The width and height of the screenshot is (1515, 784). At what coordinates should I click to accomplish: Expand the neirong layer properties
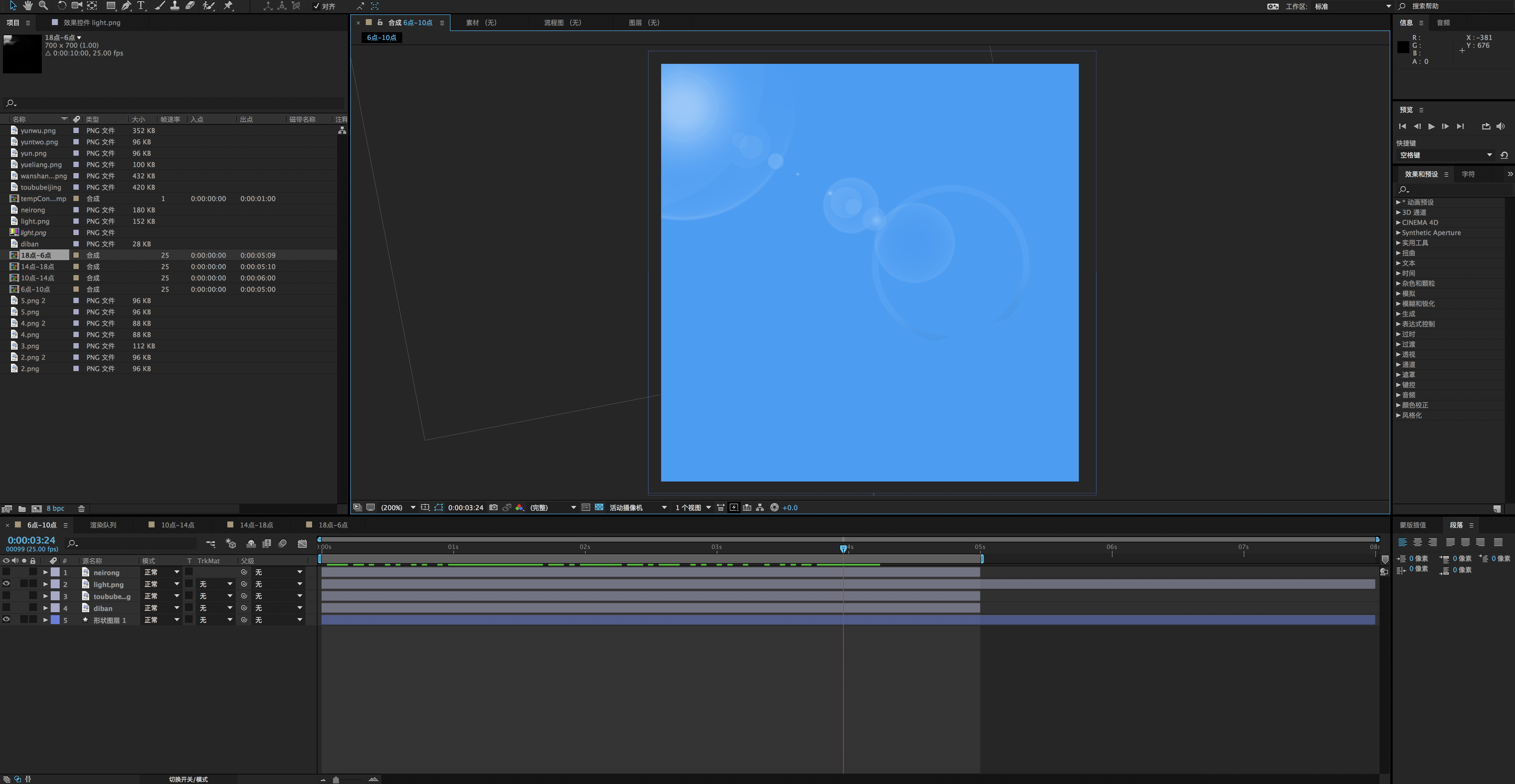(45, 572)
